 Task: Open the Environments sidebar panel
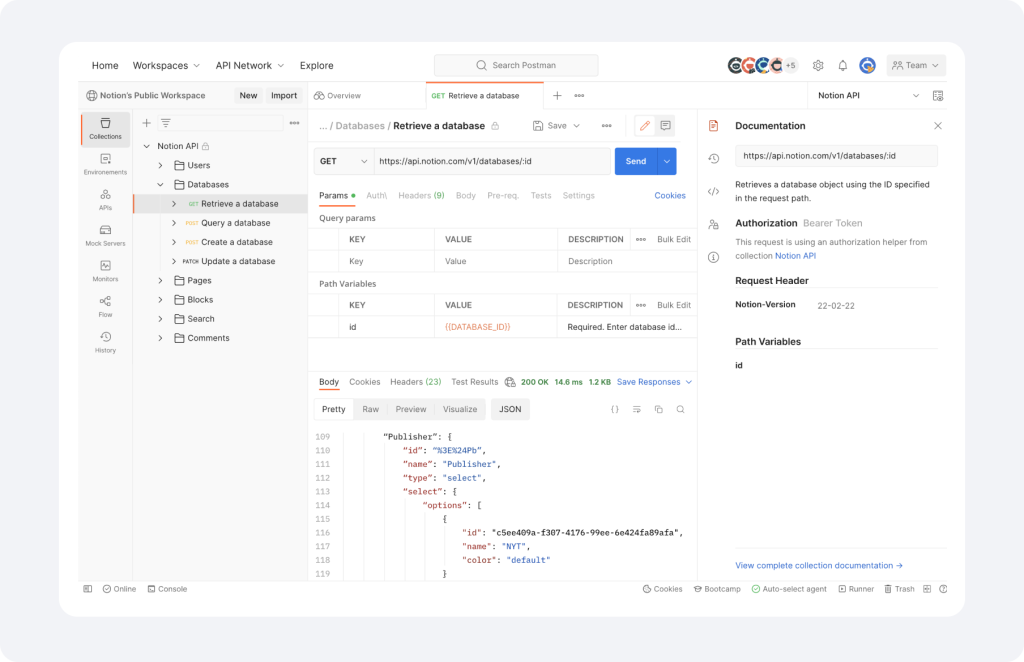tap(105, 164)
